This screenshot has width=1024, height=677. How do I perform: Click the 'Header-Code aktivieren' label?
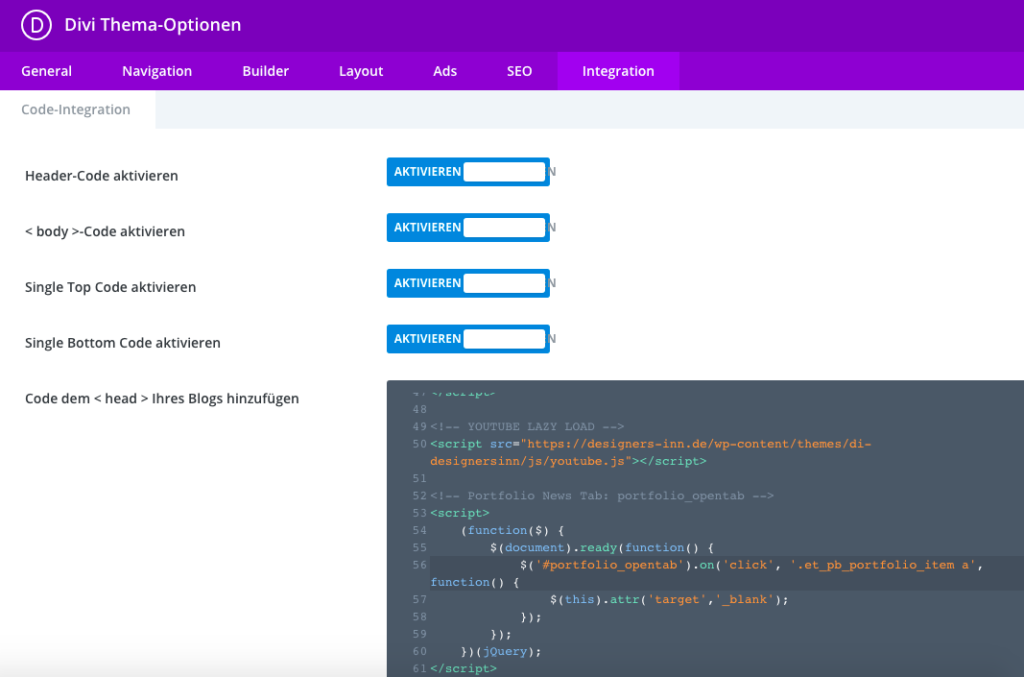(101, 176)
